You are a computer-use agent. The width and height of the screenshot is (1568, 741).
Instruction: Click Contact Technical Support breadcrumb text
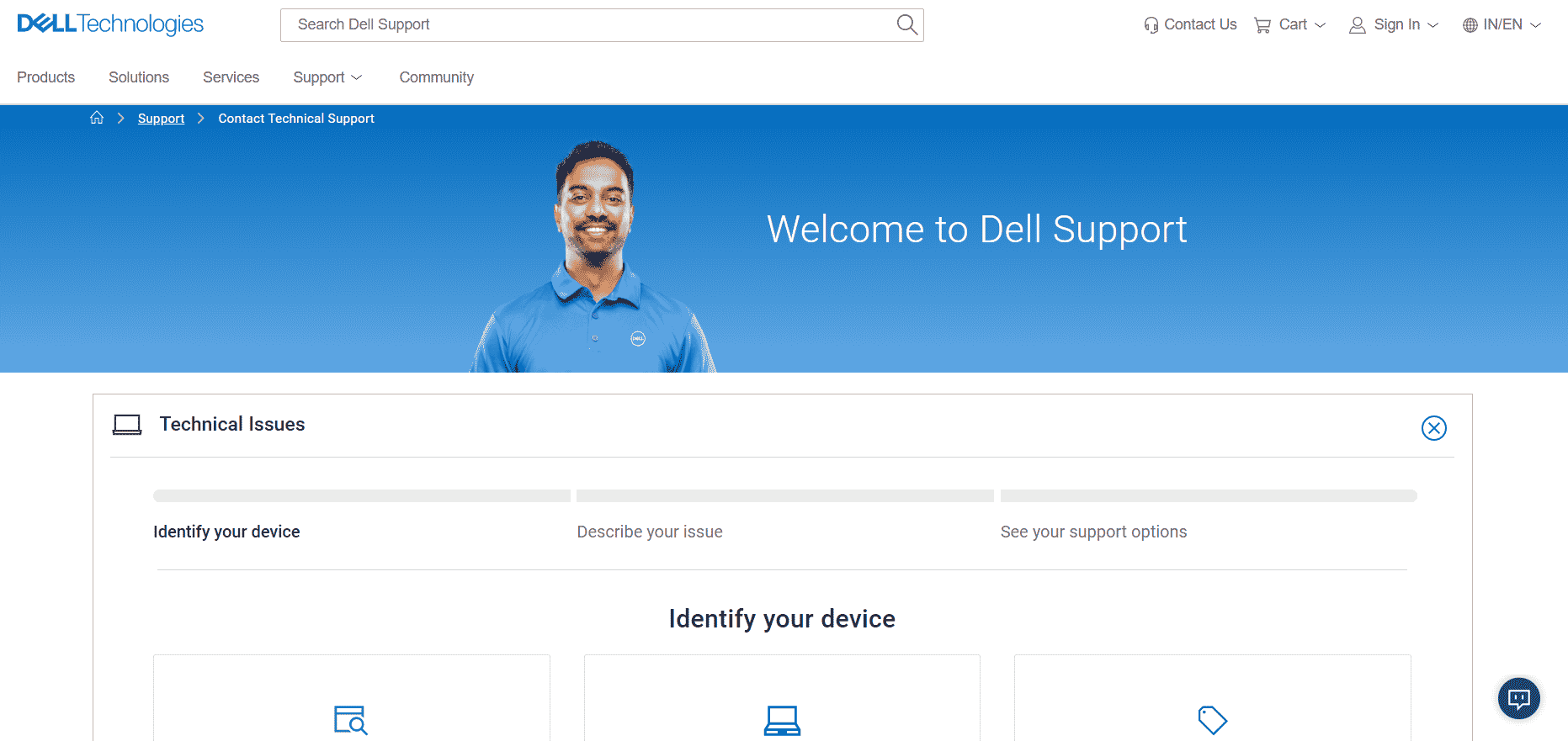tap(296, 119)
